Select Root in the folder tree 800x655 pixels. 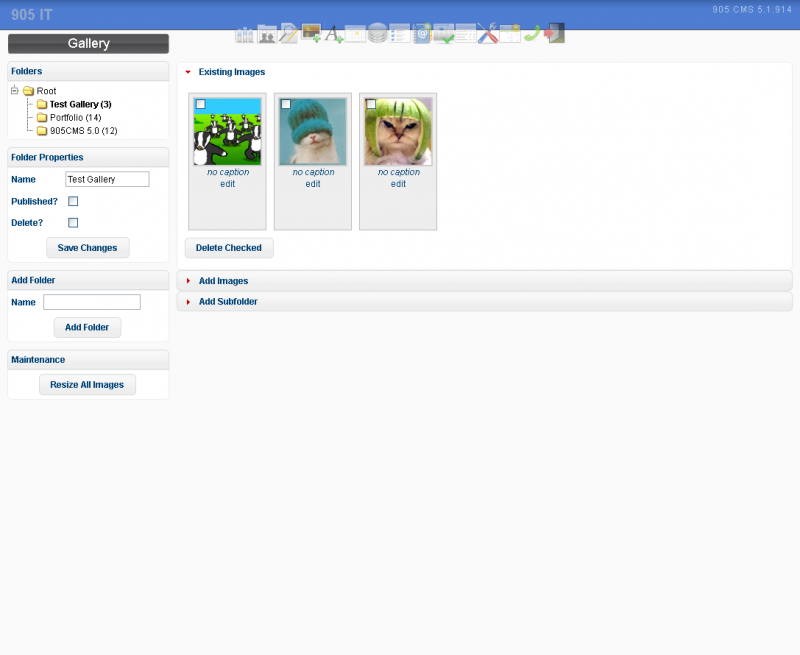click(46, 91)
